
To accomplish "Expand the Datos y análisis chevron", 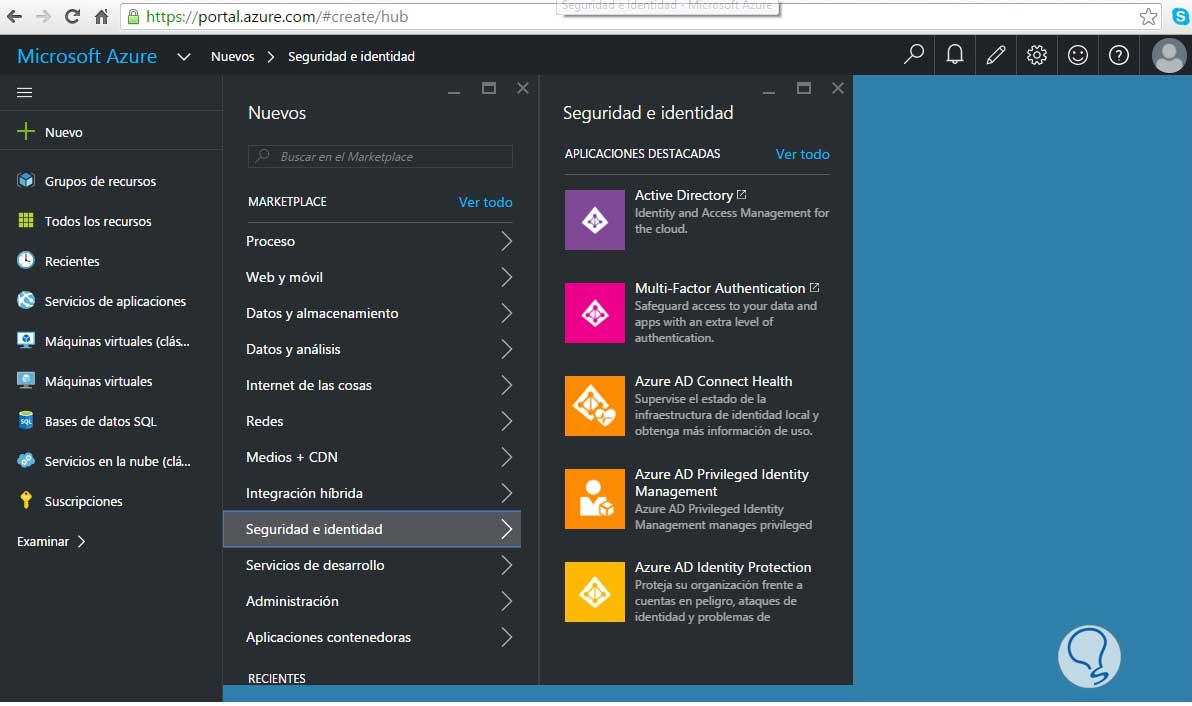I will [x=507, y=349].
